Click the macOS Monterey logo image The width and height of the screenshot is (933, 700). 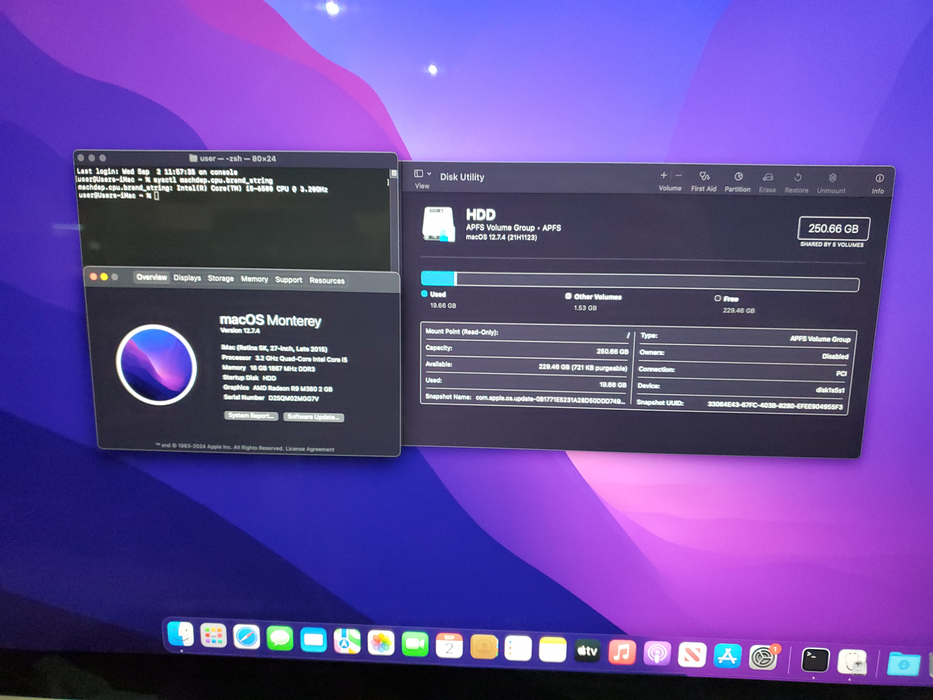click(x=156, y=364)
